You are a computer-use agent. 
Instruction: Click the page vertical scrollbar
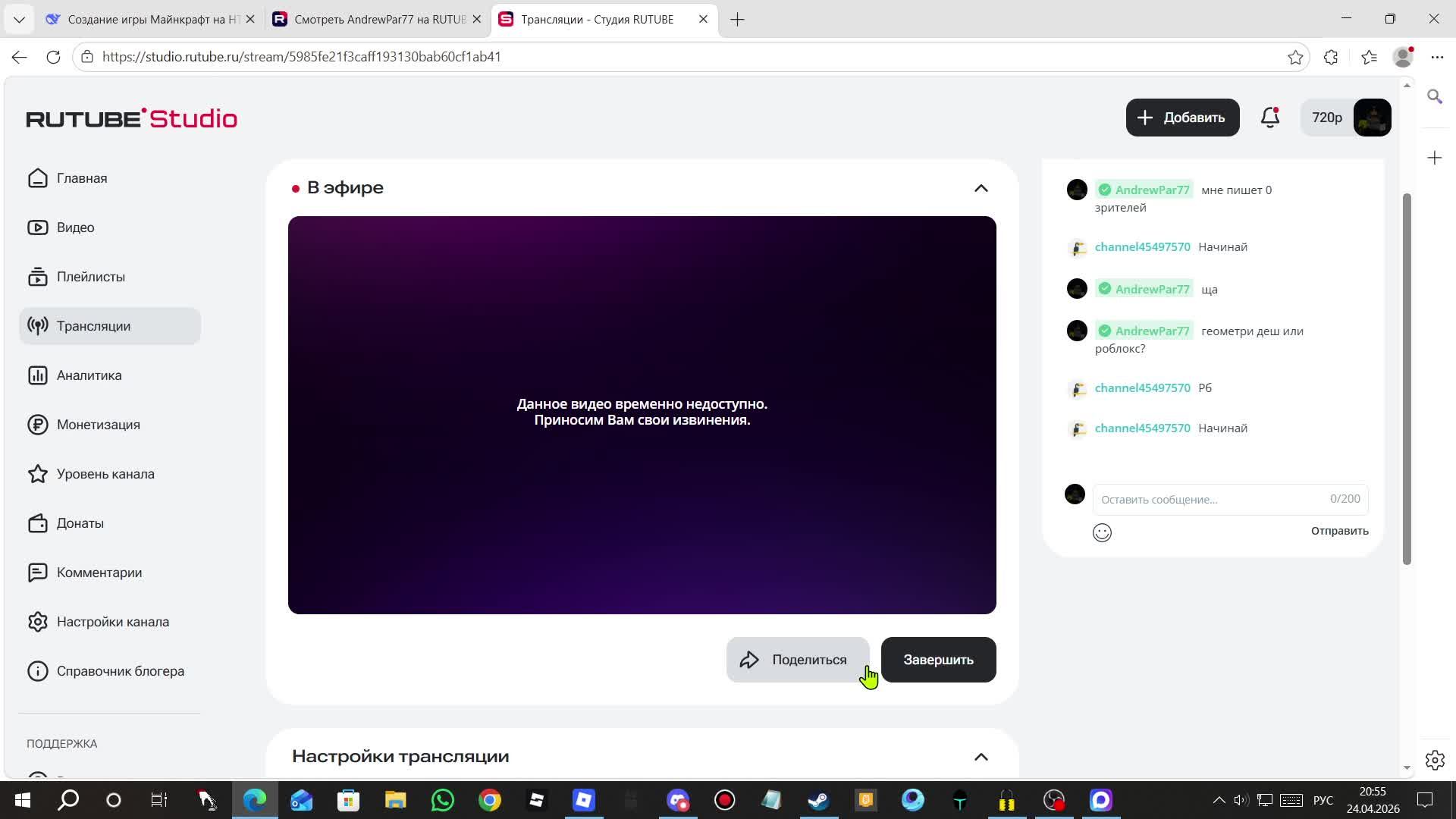click(1407, 379)
